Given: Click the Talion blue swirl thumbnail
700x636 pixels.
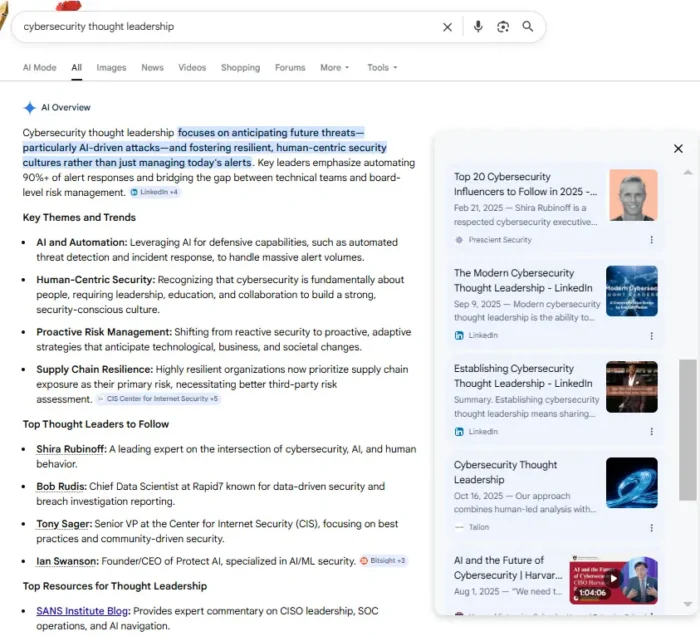Looking at the screenshot, I should [x=632, y=482].
